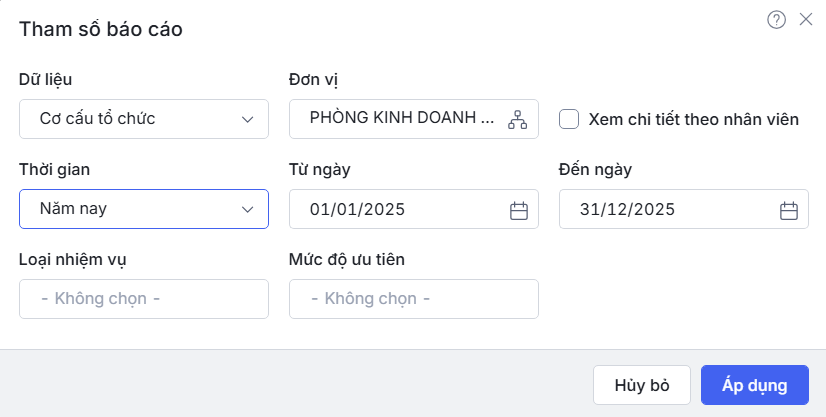Open the Loại nhiệm vụ dropdown

pos(144,298)
